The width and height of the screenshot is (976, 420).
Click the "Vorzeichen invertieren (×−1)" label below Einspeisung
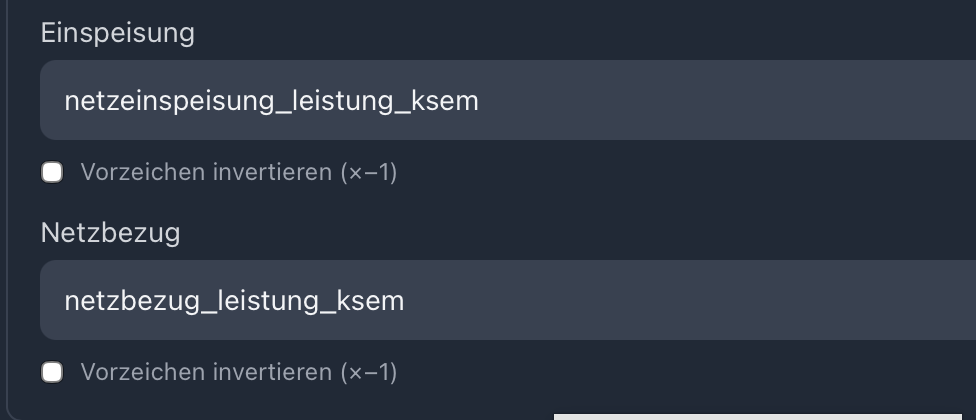point(239,172)
